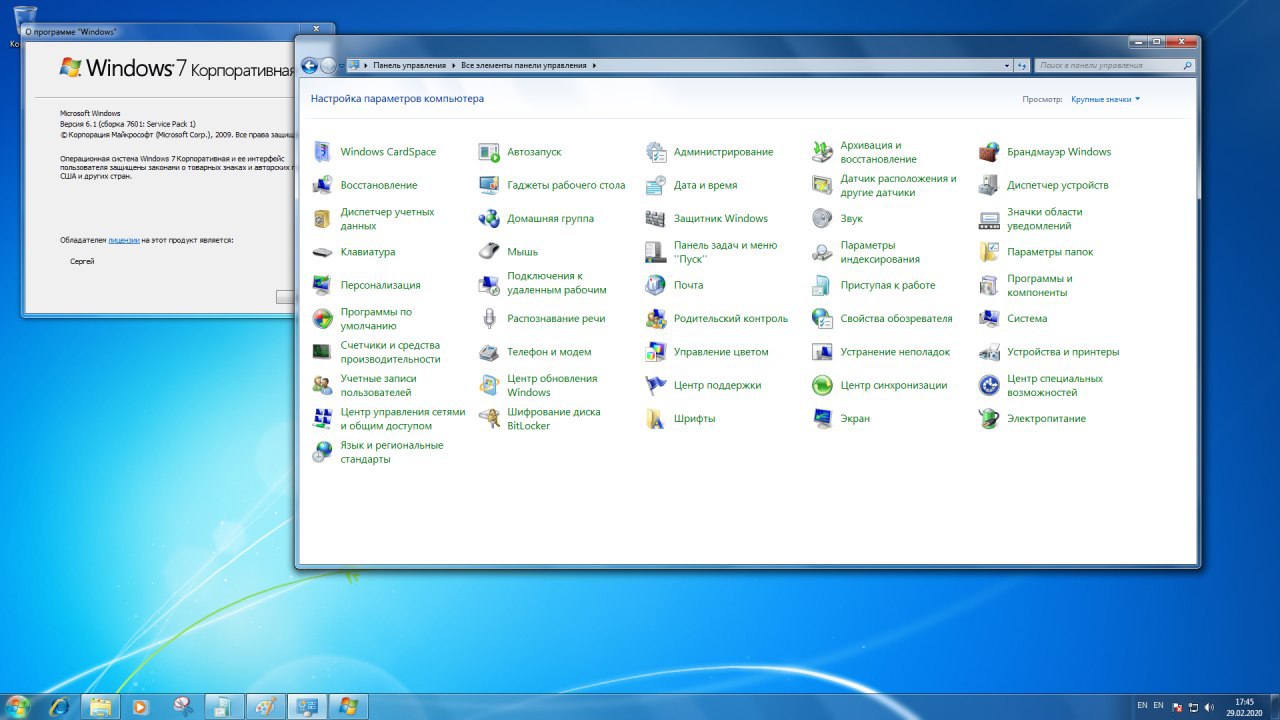Screen dimensions: 1280x720
Task: Click the Центр обновления Windows link
Action: pyautogui.click(x=552, y=385)
